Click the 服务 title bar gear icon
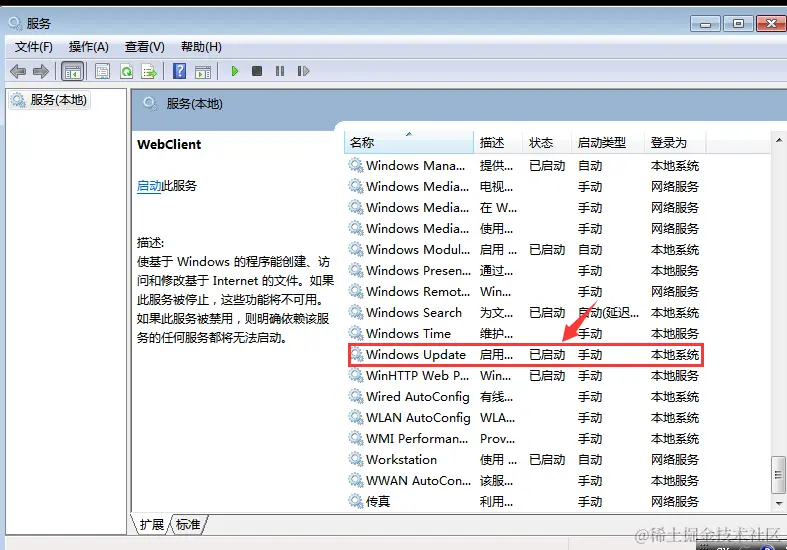This screenshot has width=787, height=550. coord(15,23)
